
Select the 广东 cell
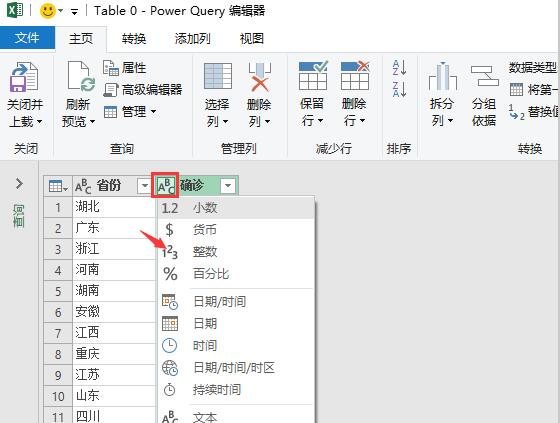coord(114,228)
